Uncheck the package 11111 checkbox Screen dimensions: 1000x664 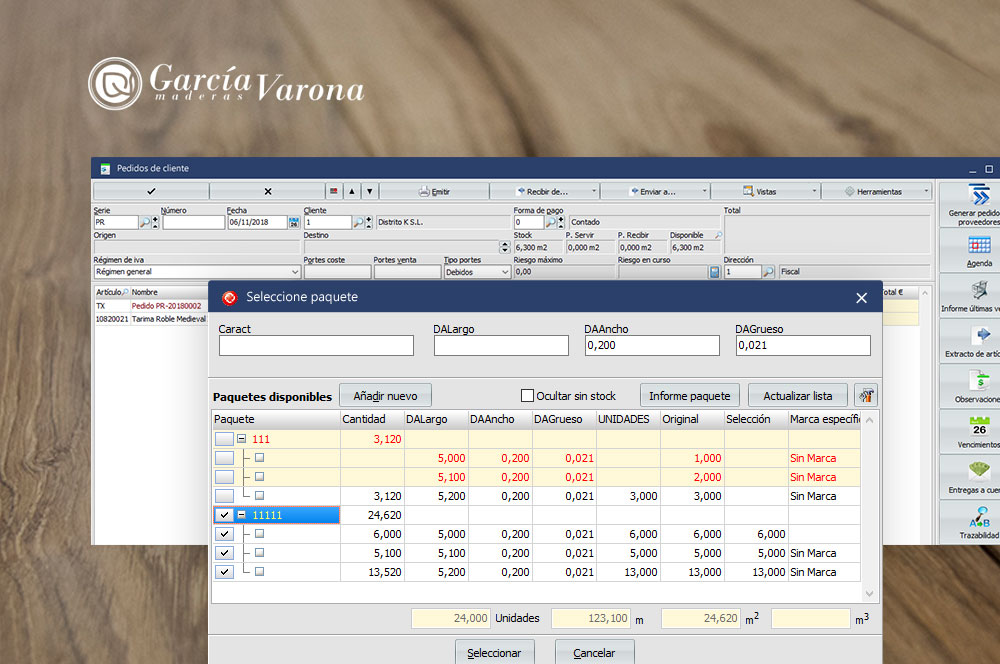[x=224, y=515]
